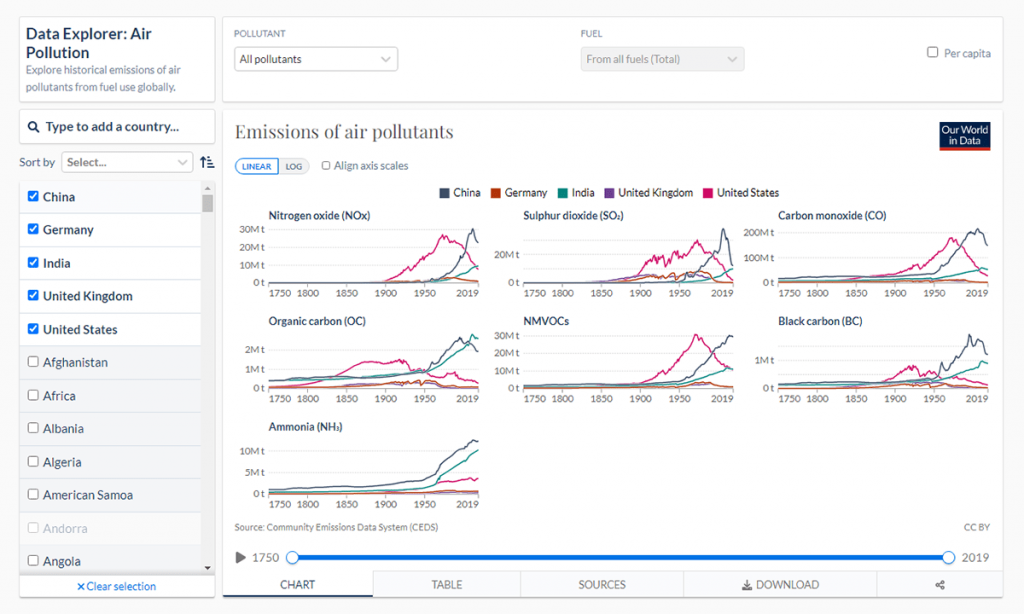Open the Pollutant dropdown

click(x=315, y=59)
